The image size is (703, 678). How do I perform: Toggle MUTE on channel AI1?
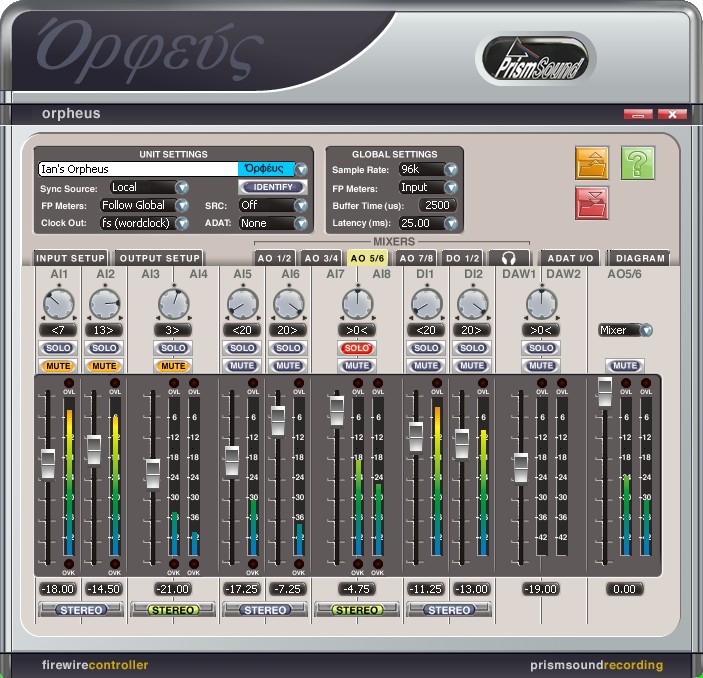point(58,366)
